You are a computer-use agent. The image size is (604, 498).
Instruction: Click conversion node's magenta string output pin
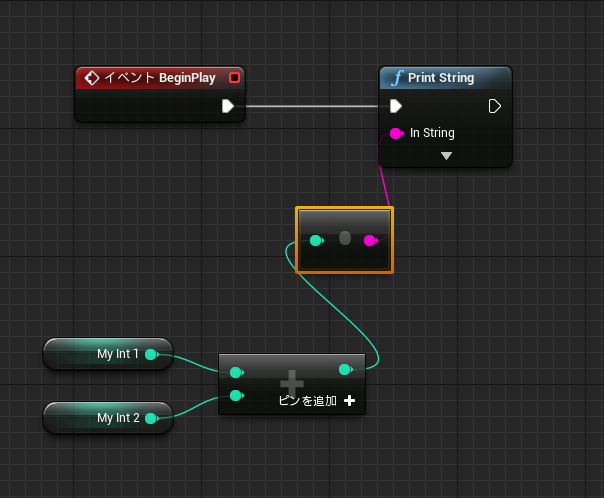coord(371,241)
